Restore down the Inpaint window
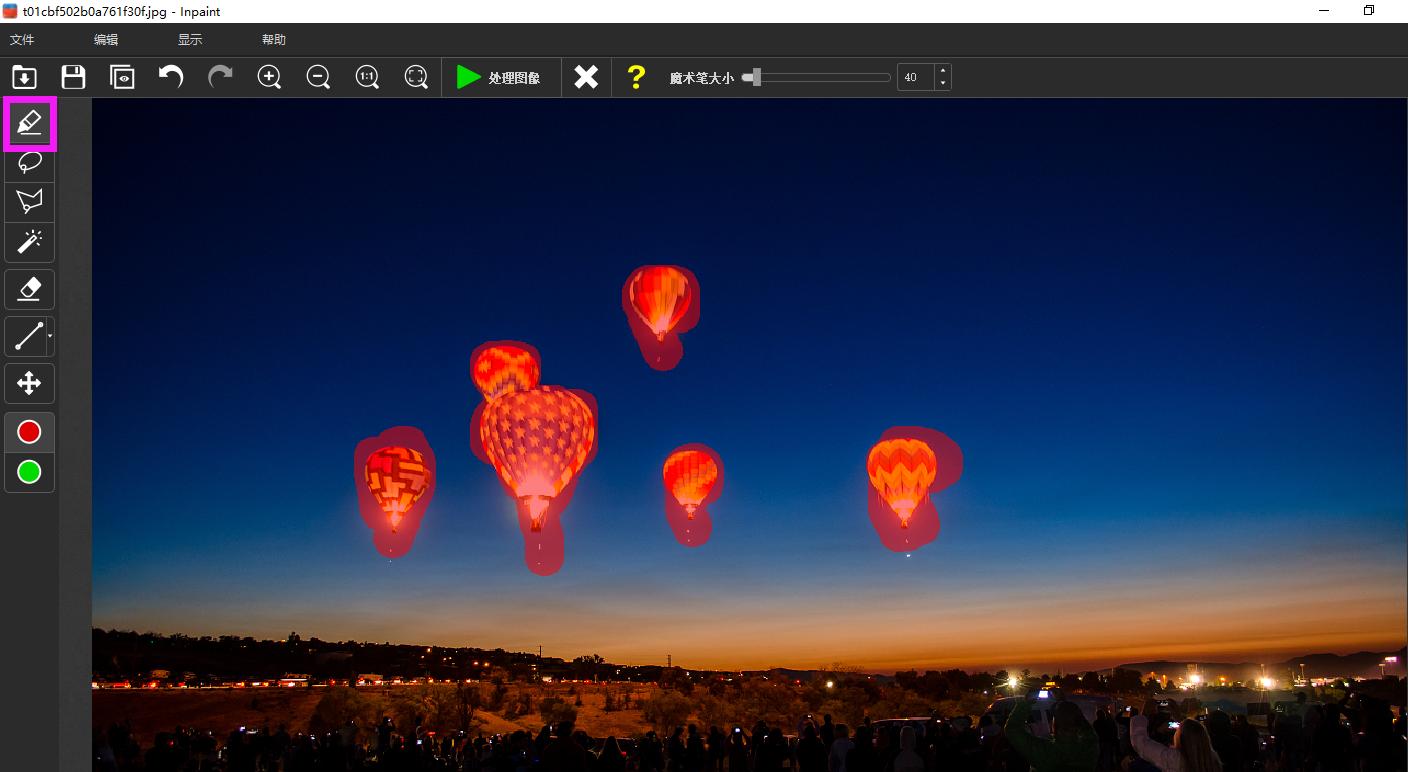1408x772 pixels. tap(1369, 11)
